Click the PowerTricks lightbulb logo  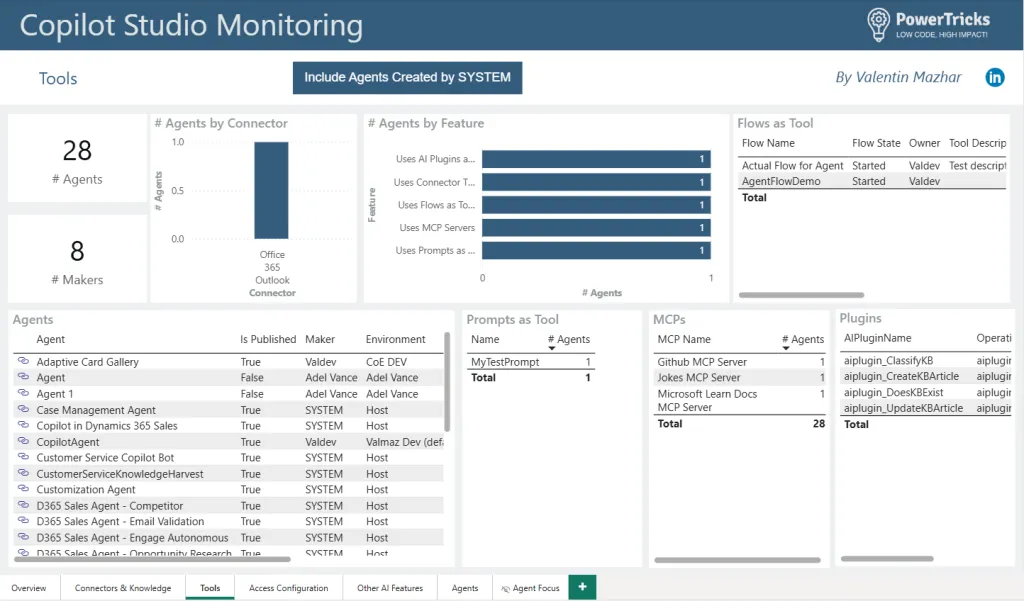pyautogui.click(x=878, y=25)
